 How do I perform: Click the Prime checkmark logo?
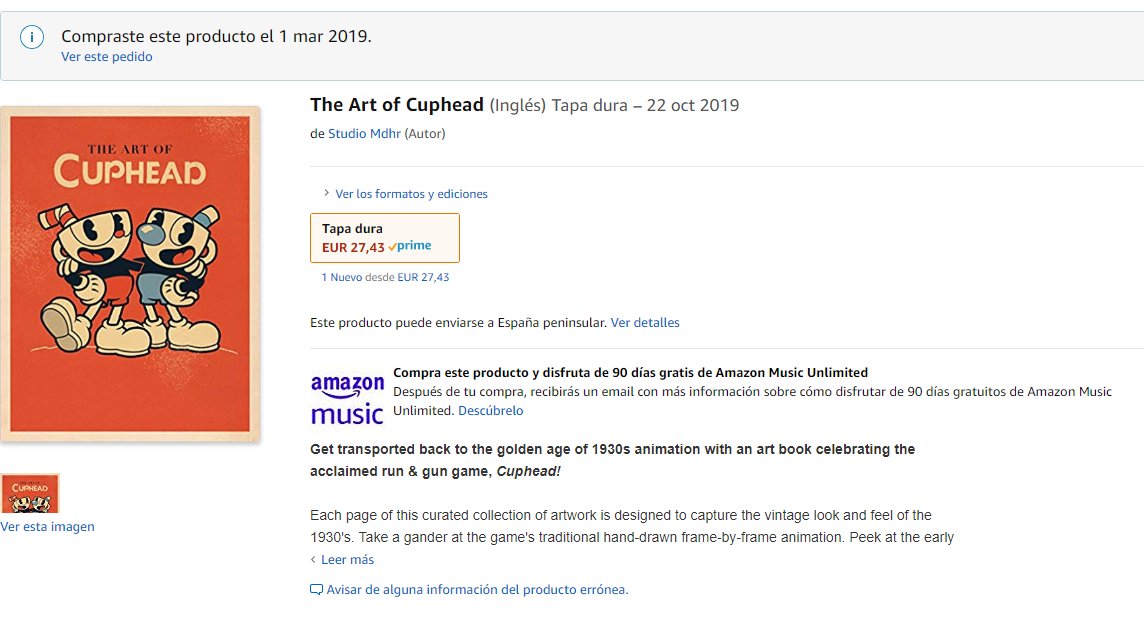409,246
